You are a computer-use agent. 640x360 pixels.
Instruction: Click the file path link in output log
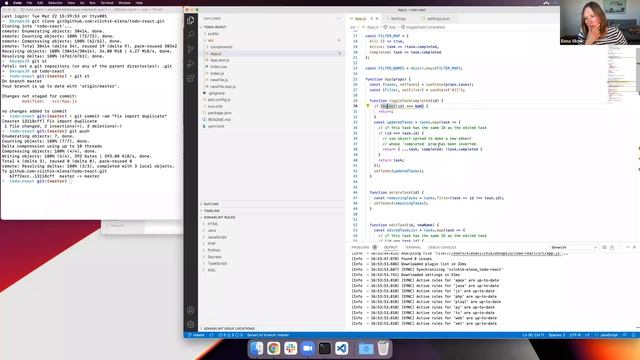coord(506,253)
